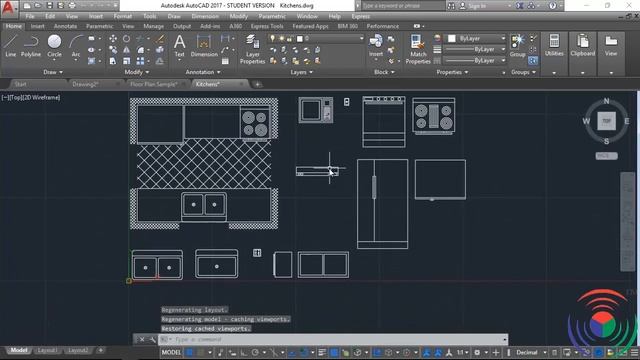The width and height of the screenshot is (640, 360).
Task: Expand the Properties panel
Action: coord(452,72)
